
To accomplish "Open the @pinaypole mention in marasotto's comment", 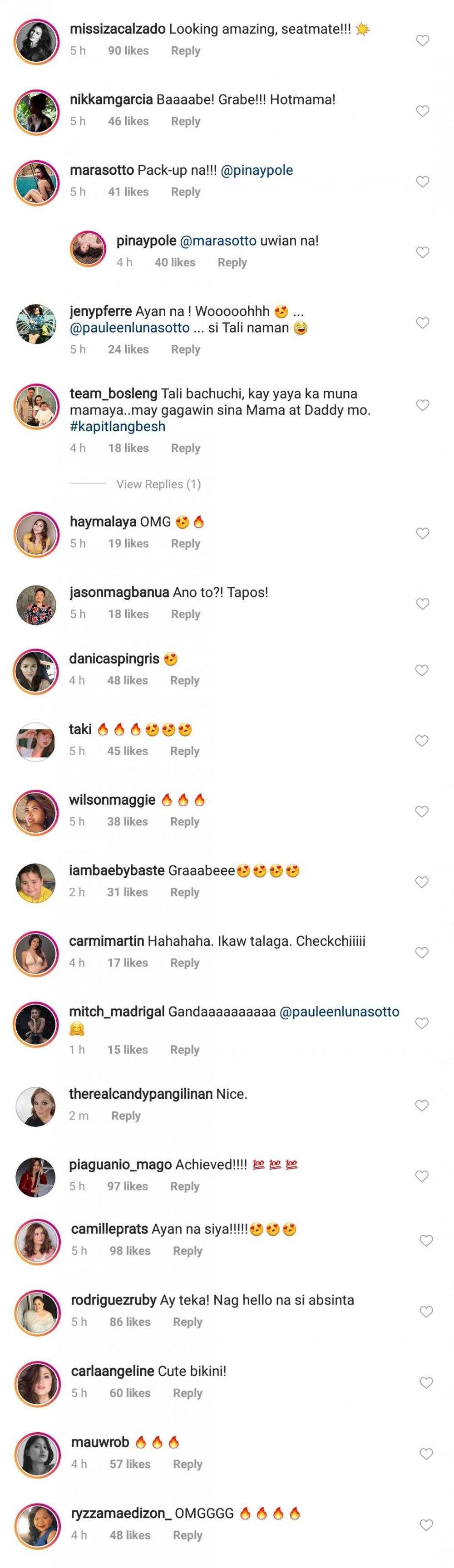I will click(257, 171).
